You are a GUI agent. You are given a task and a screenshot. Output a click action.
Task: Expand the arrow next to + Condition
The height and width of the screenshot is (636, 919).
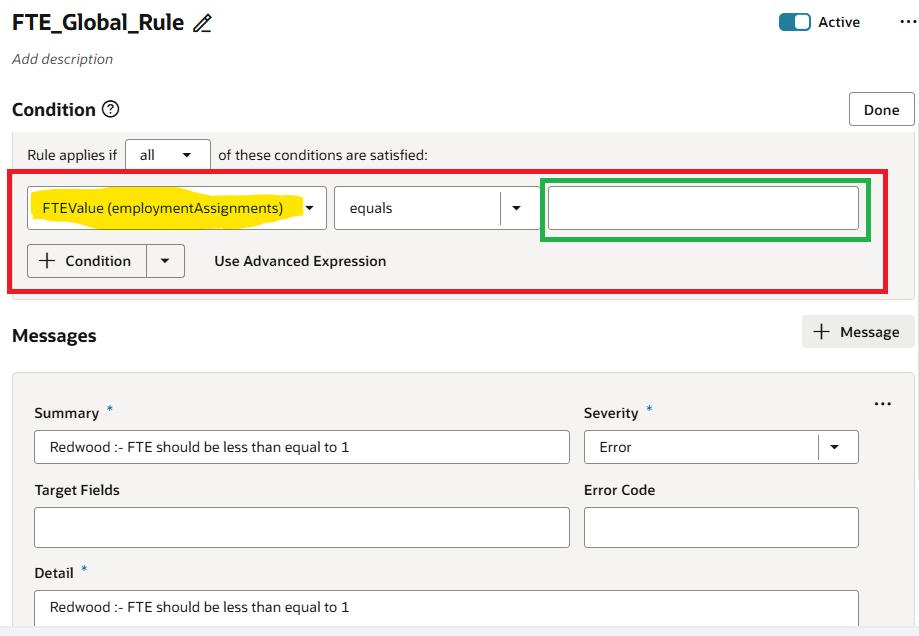(x=165, y=261)
